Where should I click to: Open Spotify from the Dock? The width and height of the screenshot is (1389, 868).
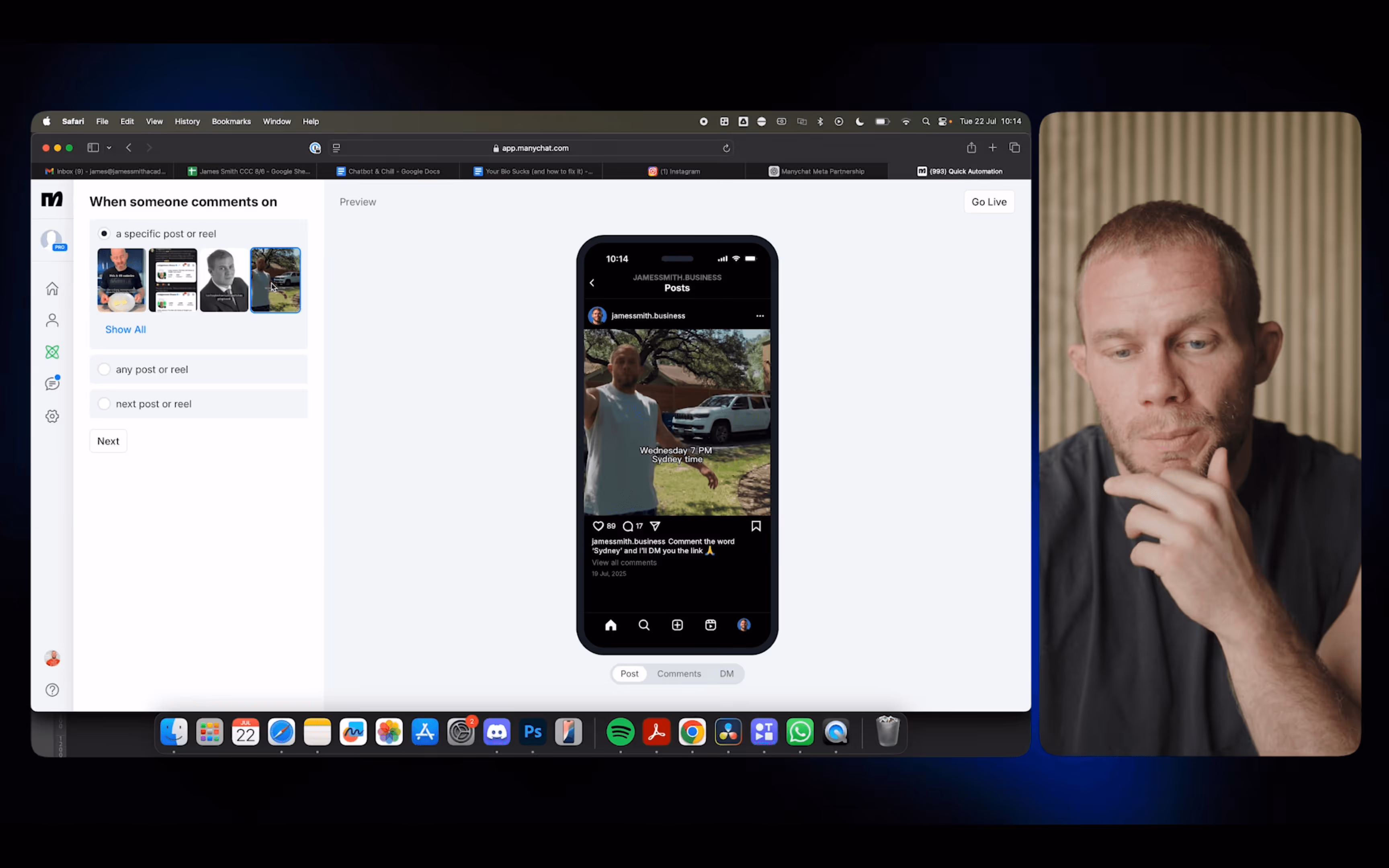coord(620,732)
